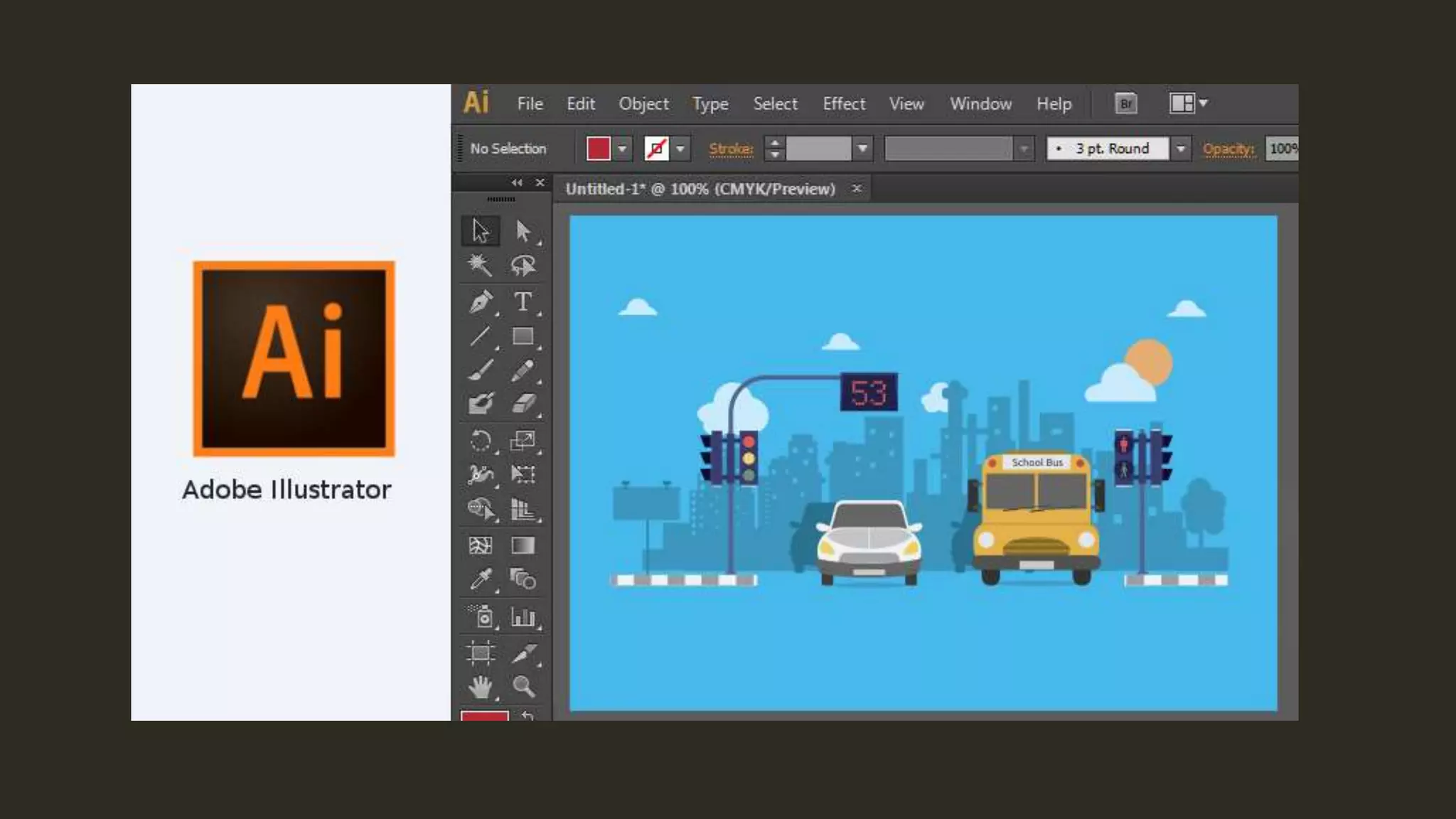Select the Pen tool
This screenshot has width=1456, height=819.
[x=481, y=302]
